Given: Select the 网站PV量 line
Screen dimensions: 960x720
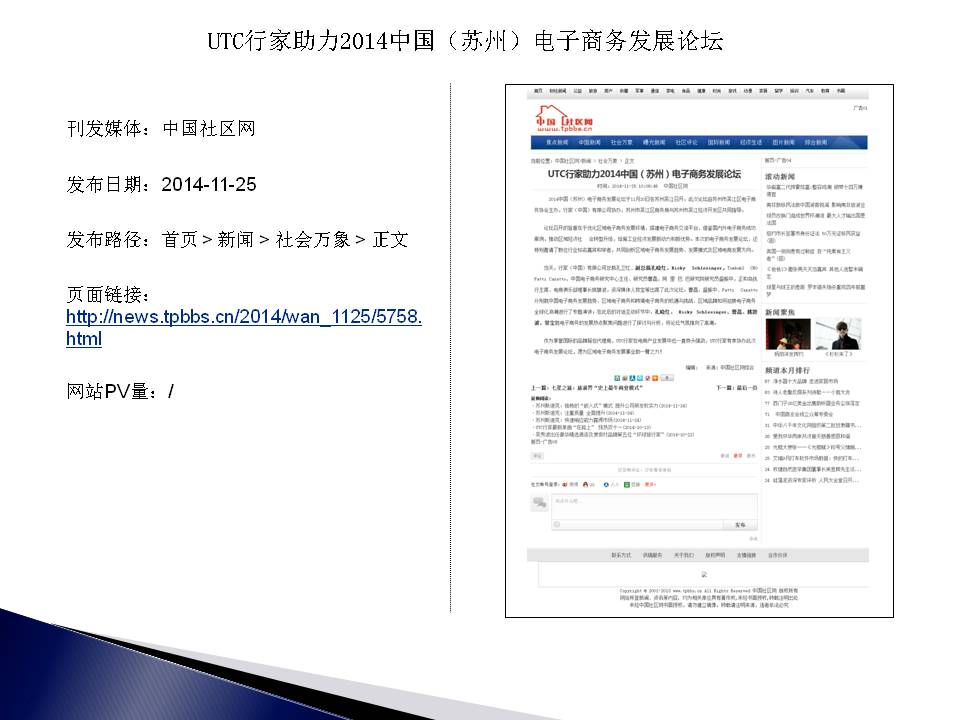Looking at the screenshot, I should click(x=120, y=391).
